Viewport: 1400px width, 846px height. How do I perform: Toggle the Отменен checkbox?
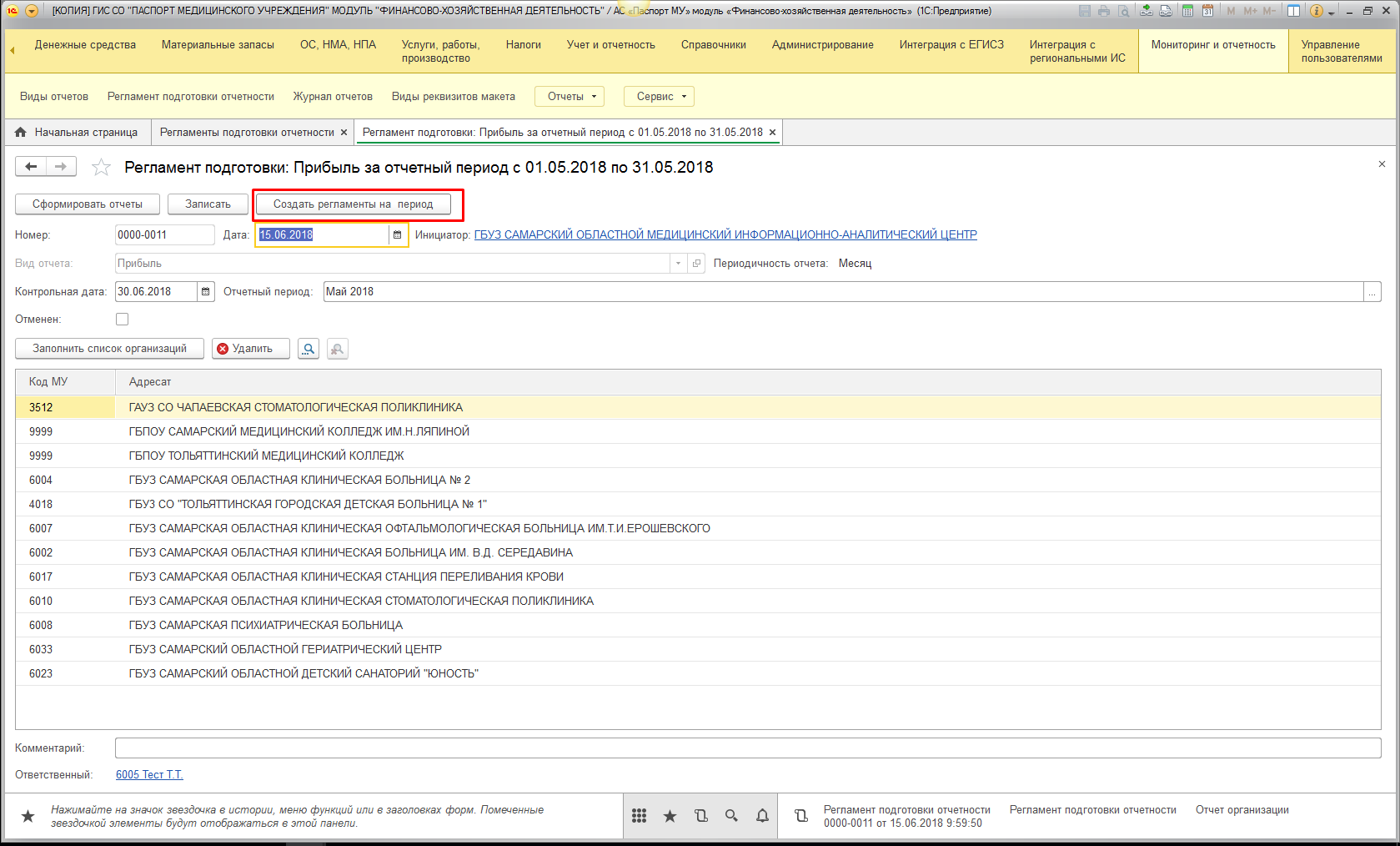click(123, 320)
